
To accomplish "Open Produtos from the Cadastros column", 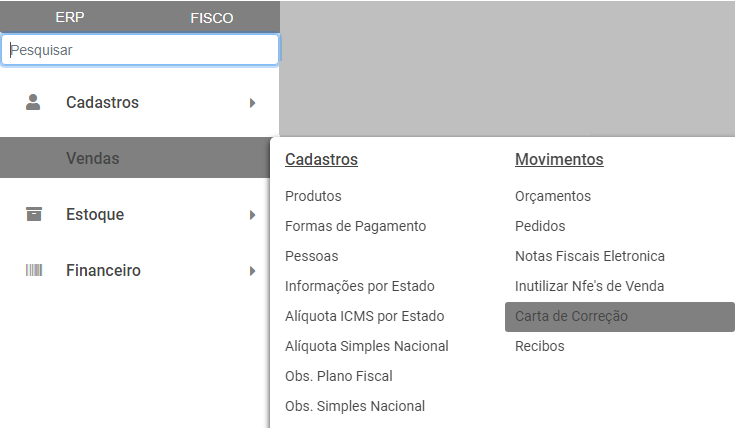I will (313, 196).
